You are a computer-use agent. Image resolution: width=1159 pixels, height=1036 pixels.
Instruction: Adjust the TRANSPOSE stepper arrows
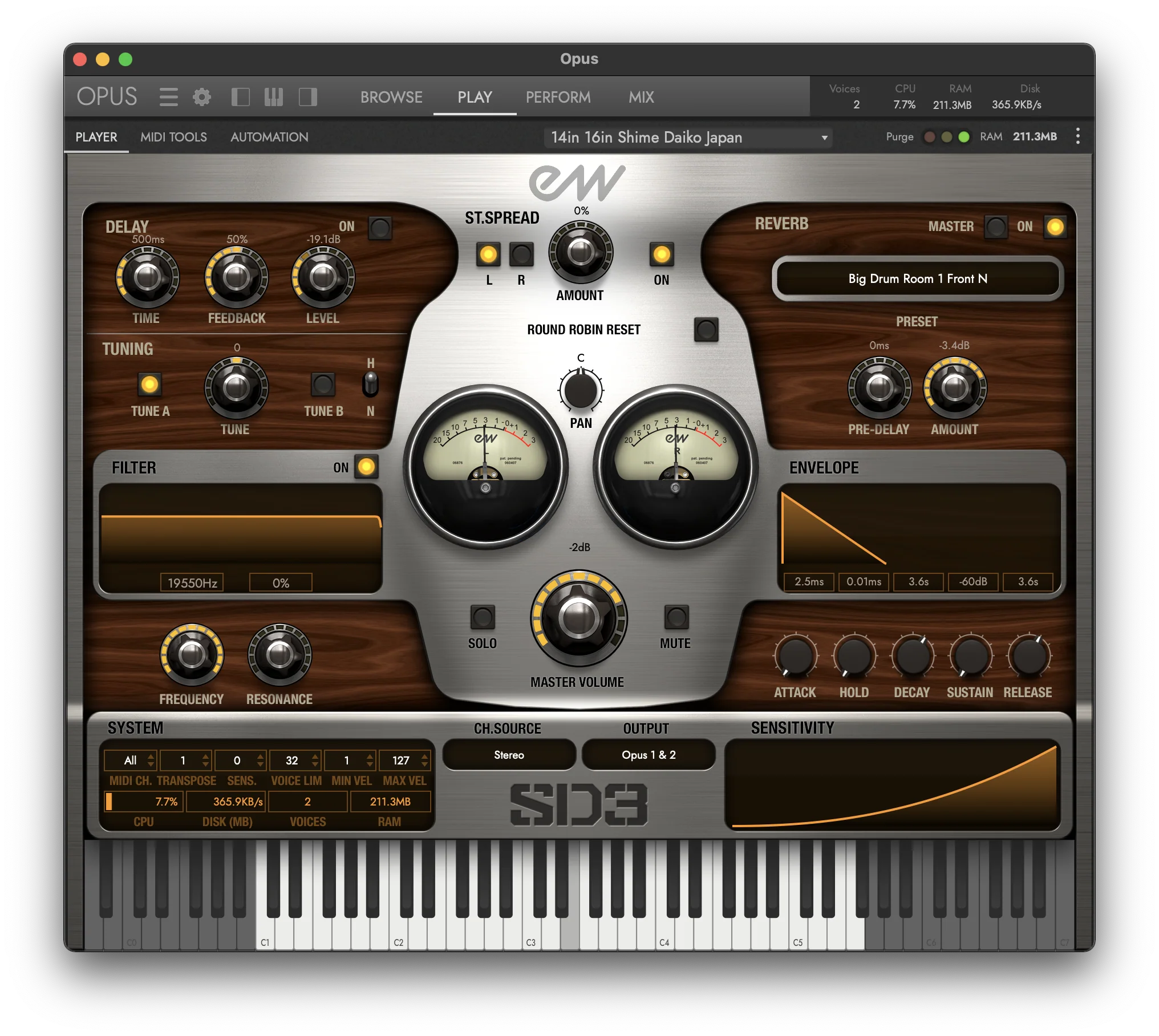205,760
